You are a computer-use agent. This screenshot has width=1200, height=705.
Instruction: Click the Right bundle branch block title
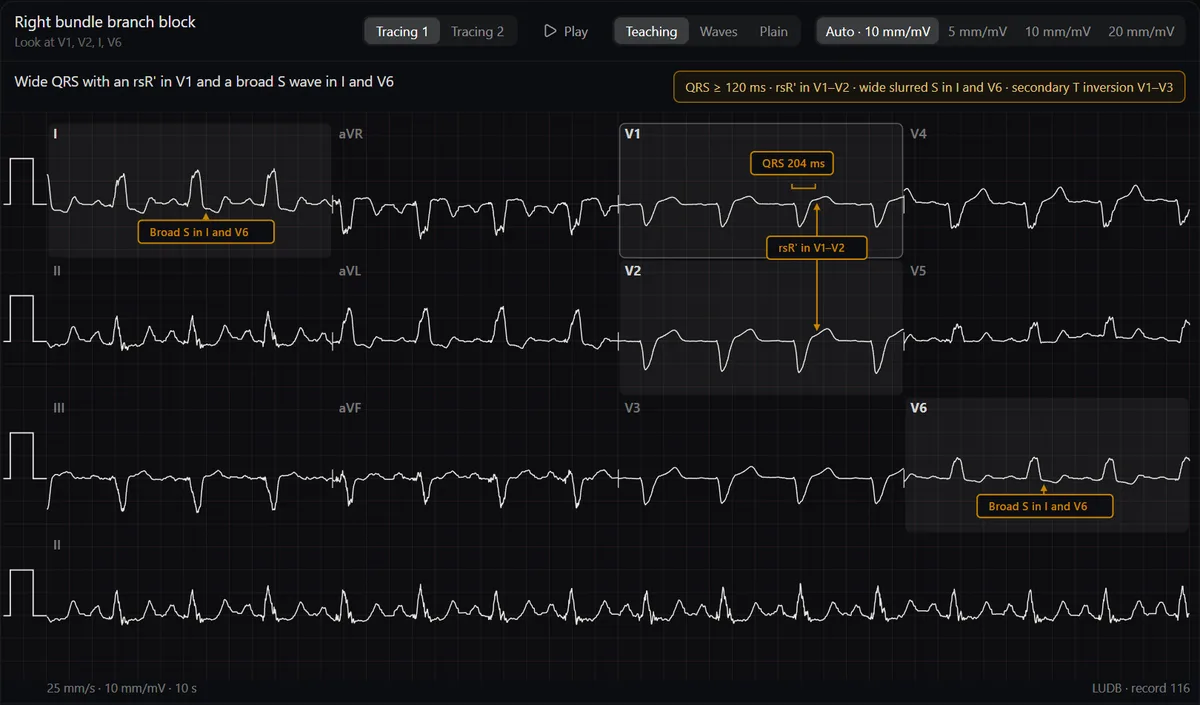click(105, 22)
